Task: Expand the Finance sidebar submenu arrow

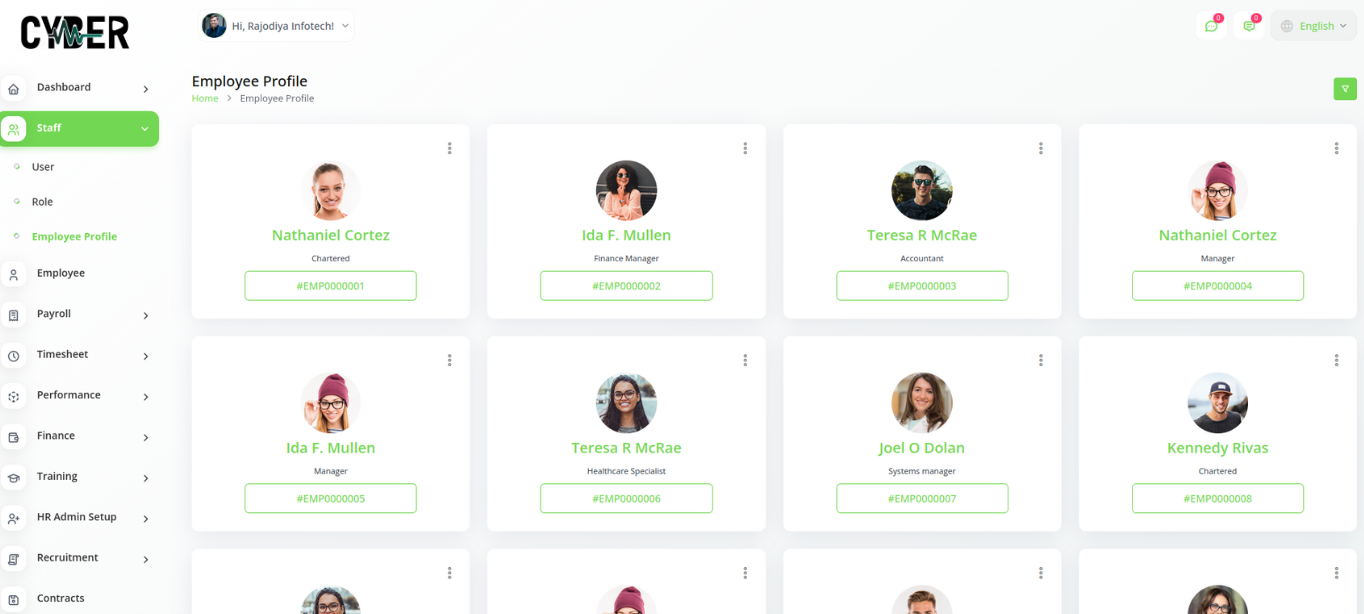Action: 146,438
